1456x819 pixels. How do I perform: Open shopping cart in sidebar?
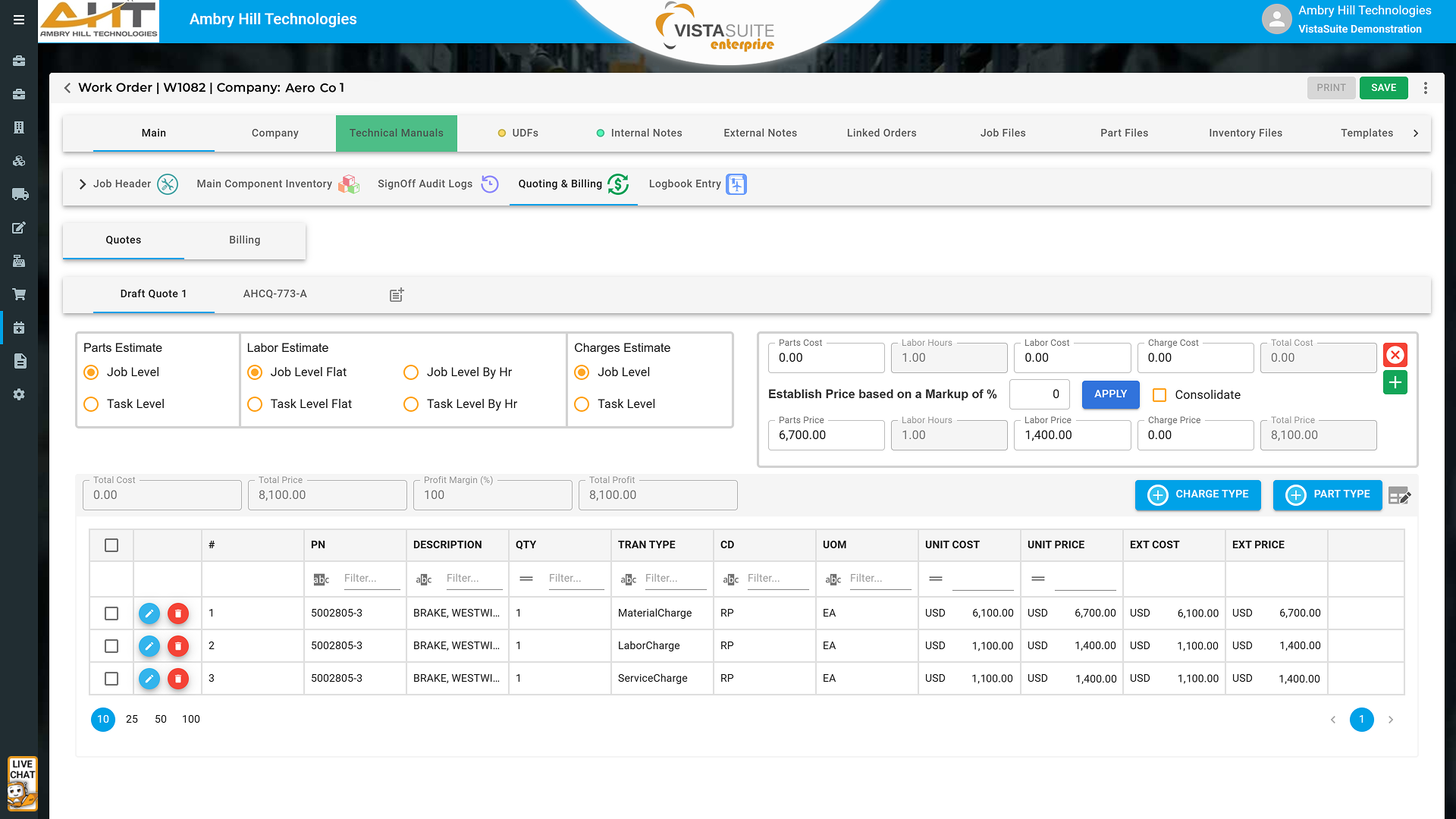click(19, 294)
